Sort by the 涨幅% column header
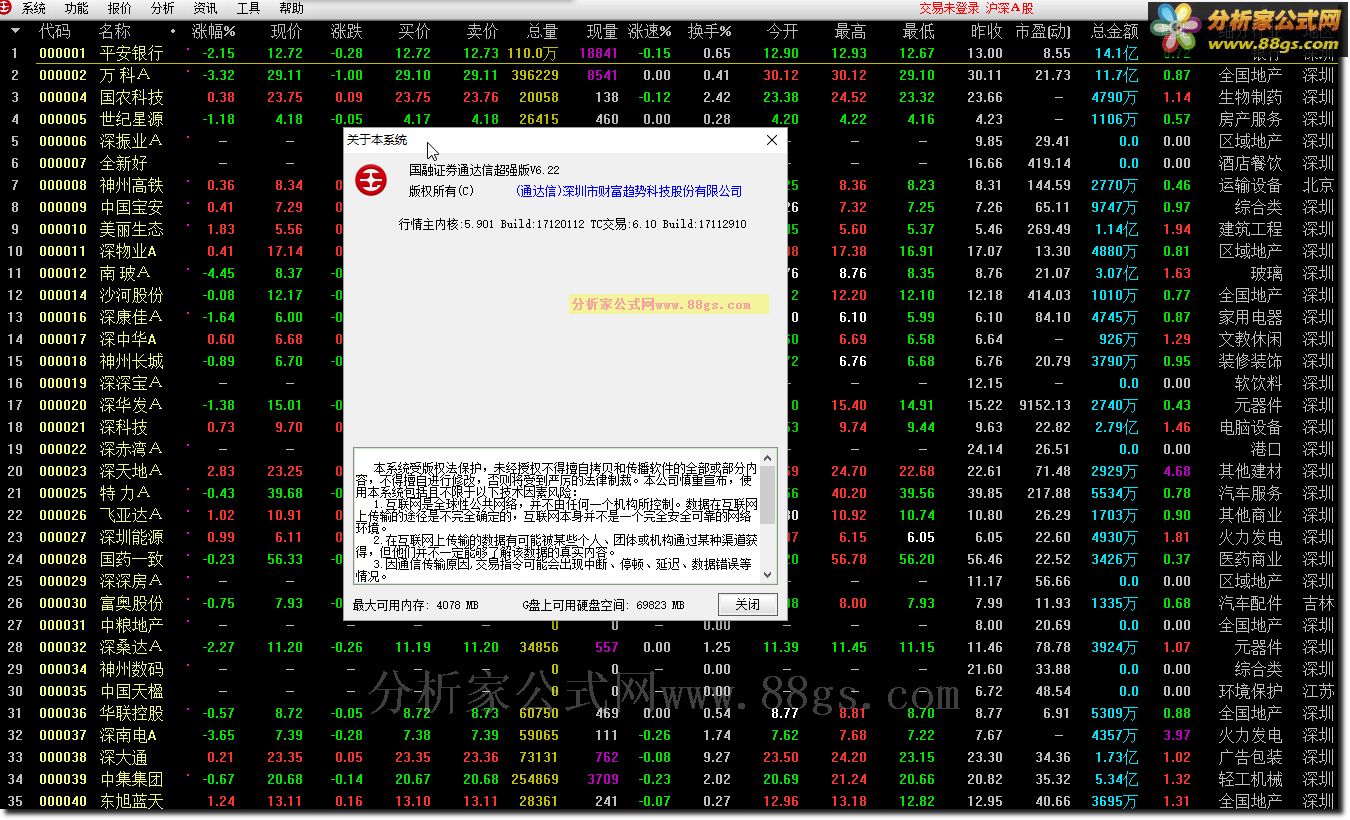Viewport: 1350px width, 820px height. click(x=214, y=32)
